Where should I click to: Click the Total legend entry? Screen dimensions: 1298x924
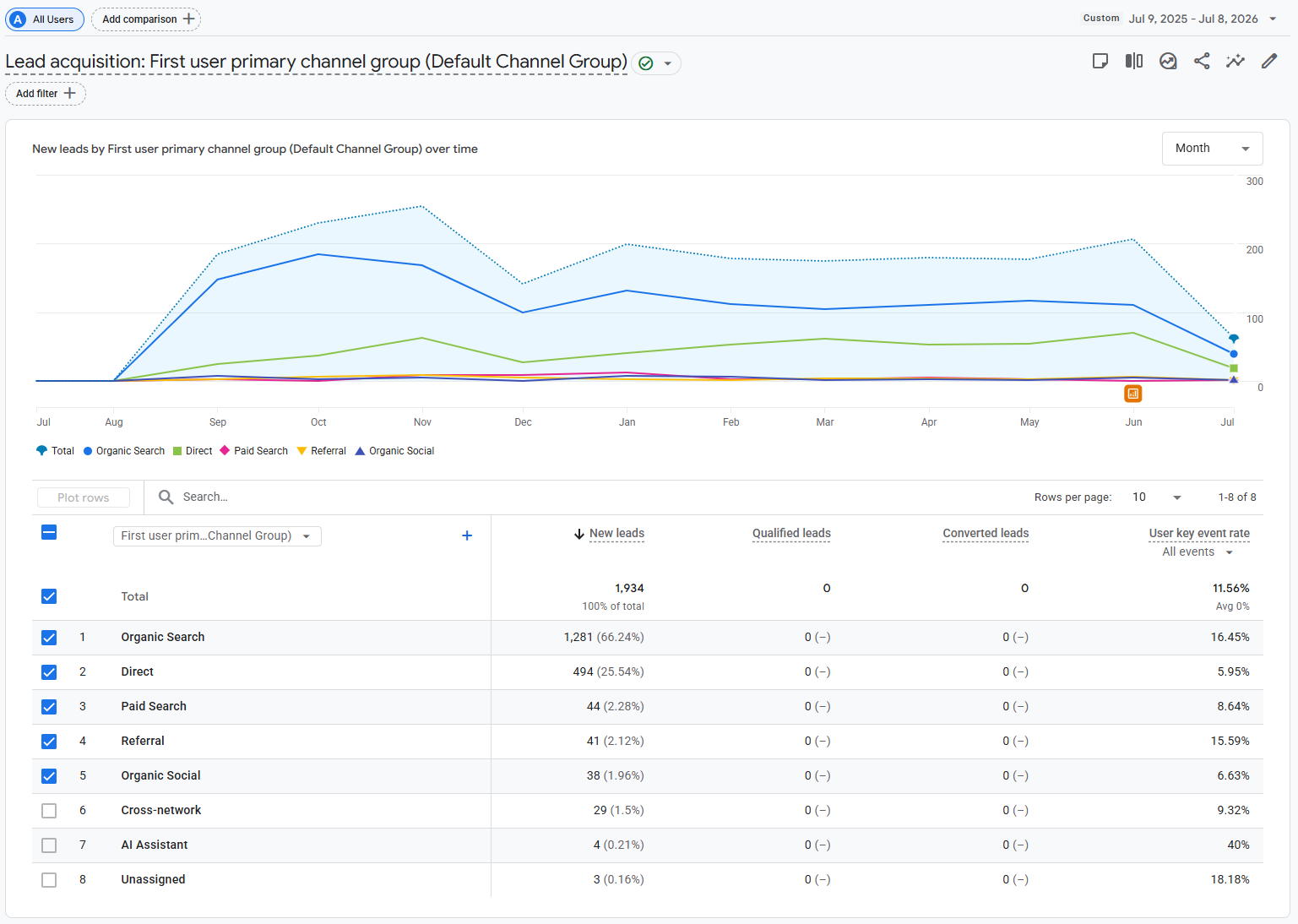click(55, 451)
